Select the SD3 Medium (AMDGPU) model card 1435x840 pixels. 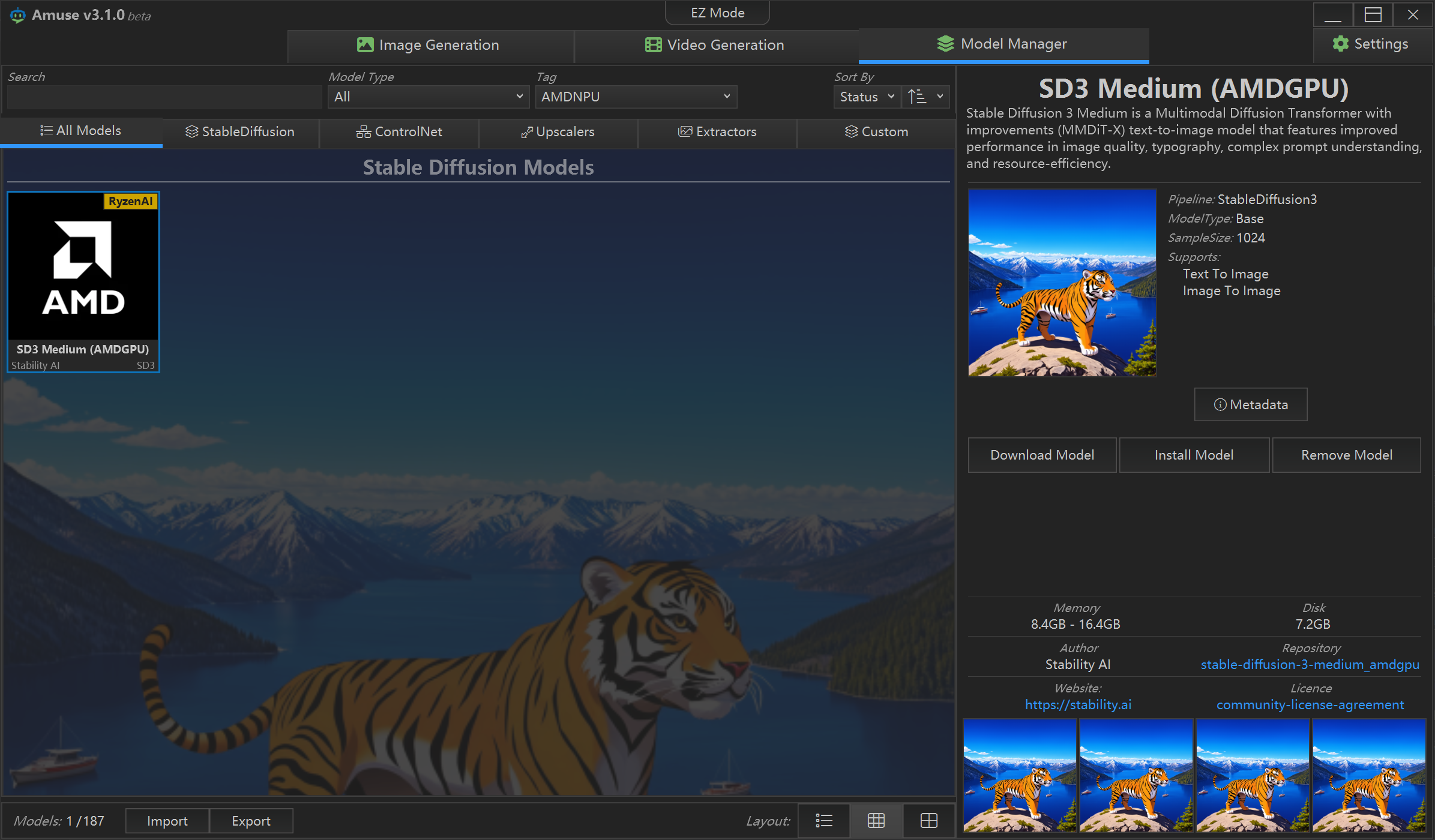click(x=83, y=282)
